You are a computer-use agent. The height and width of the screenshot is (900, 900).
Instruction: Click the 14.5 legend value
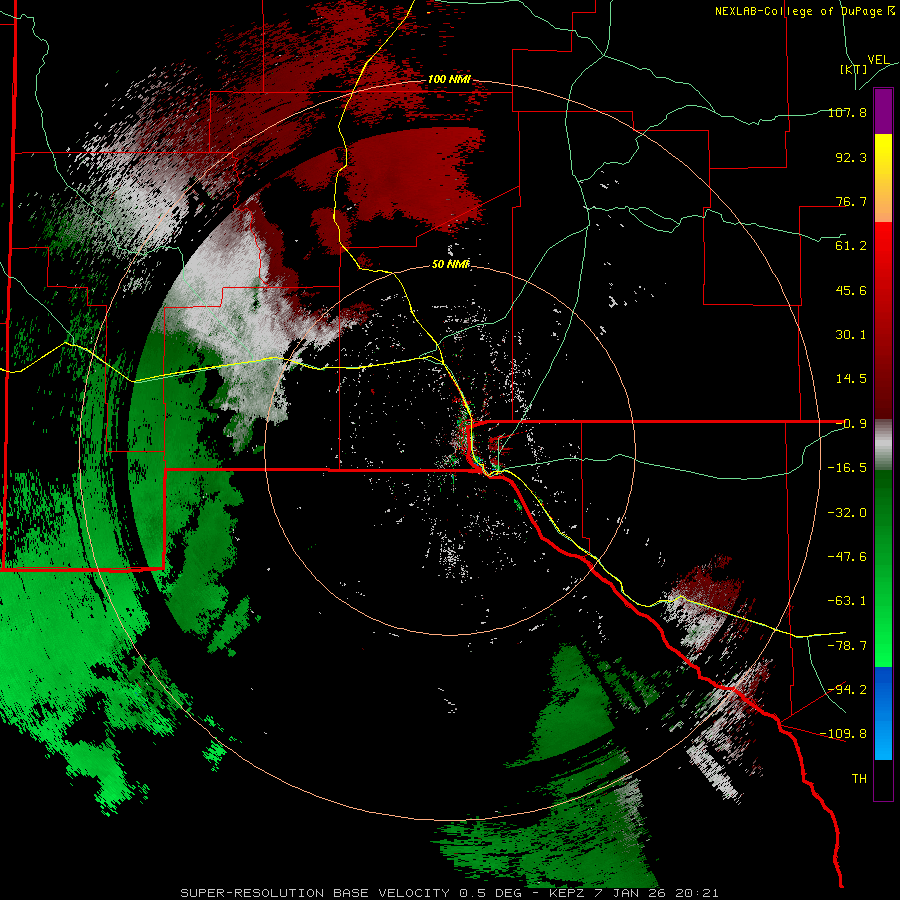click(x=851, y=378)
